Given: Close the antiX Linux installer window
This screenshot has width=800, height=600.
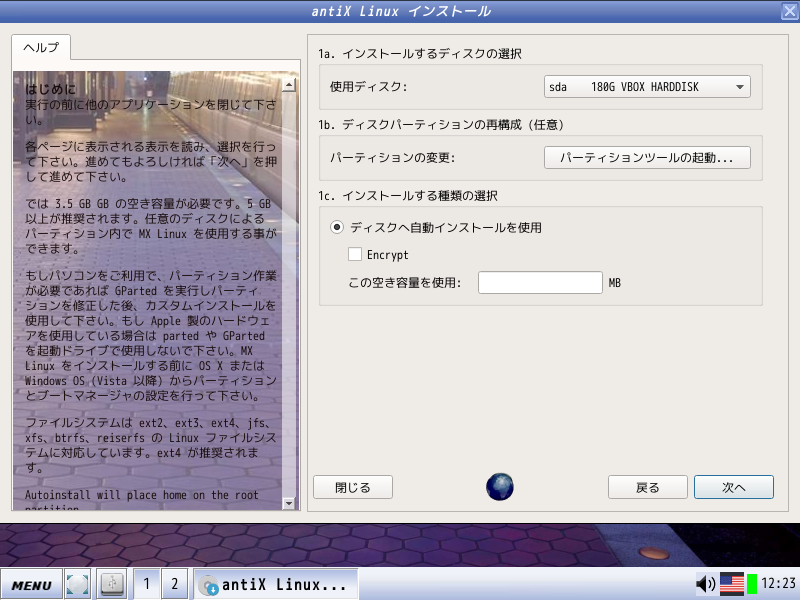Looking at the screenshot, I should coord(790,11).
